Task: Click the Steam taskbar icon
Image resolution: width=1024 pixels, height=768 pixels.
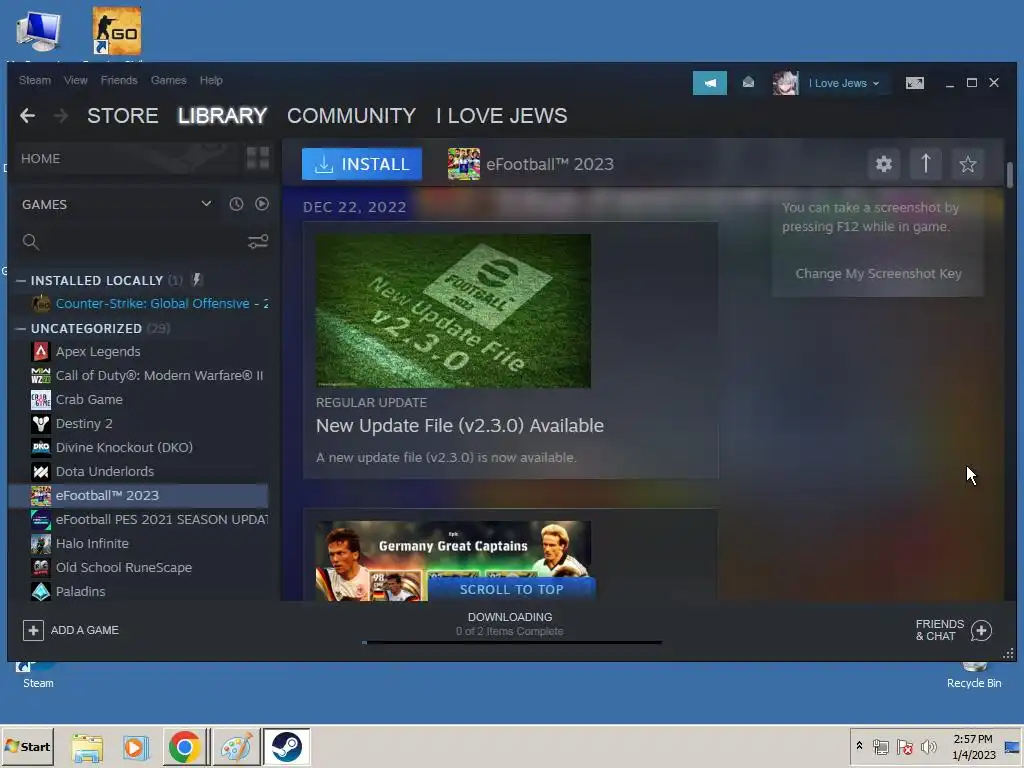Action: pyautogui.click(x=287, y=746)
